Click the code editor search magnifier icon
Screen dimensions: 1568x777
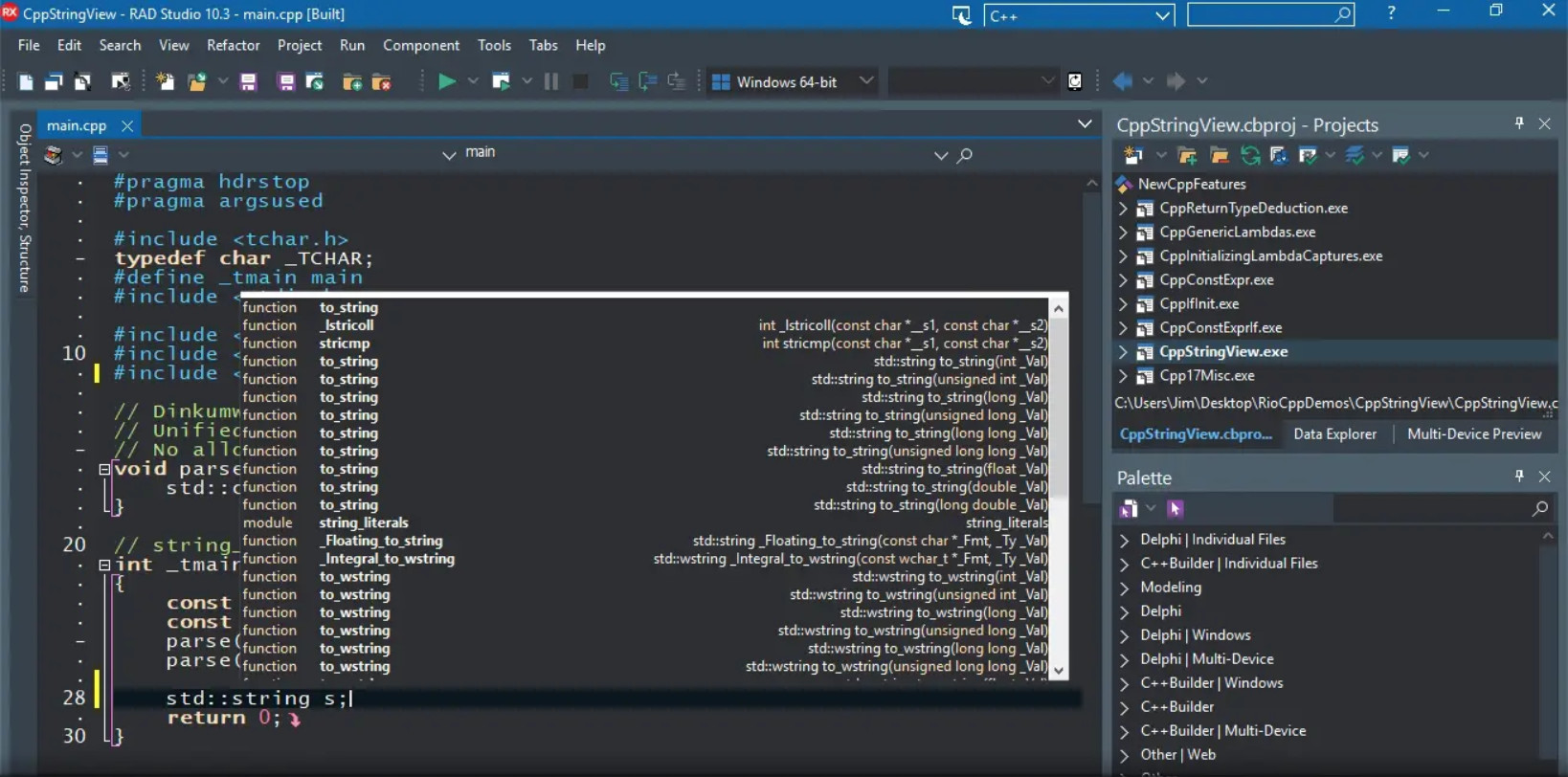point(965,155)
